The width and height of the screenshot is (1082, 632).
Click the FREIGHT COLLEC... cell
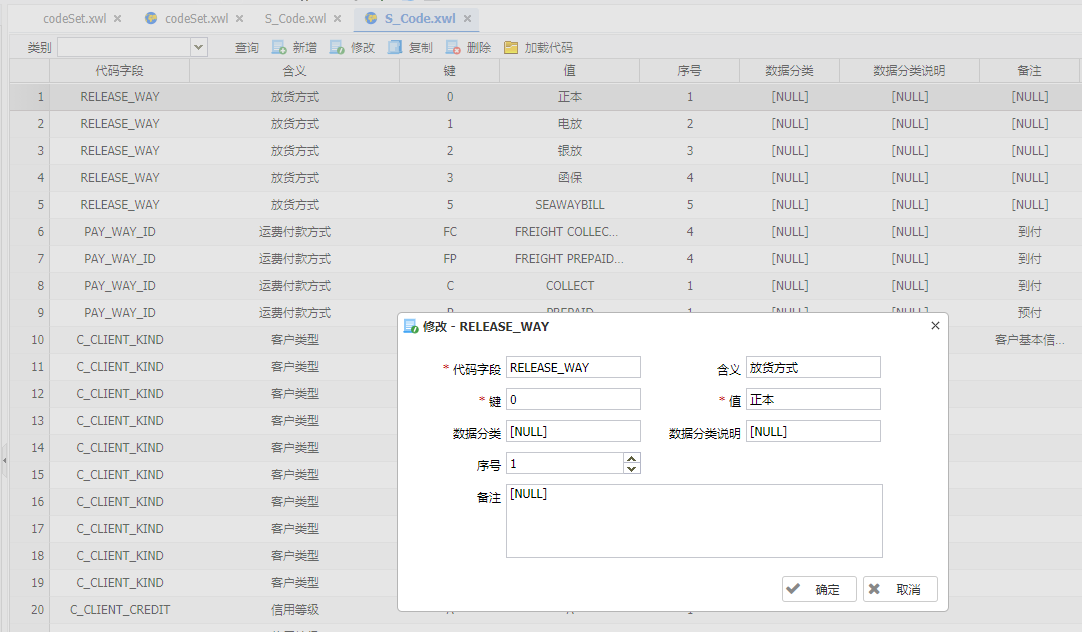(x=569, y=231)
